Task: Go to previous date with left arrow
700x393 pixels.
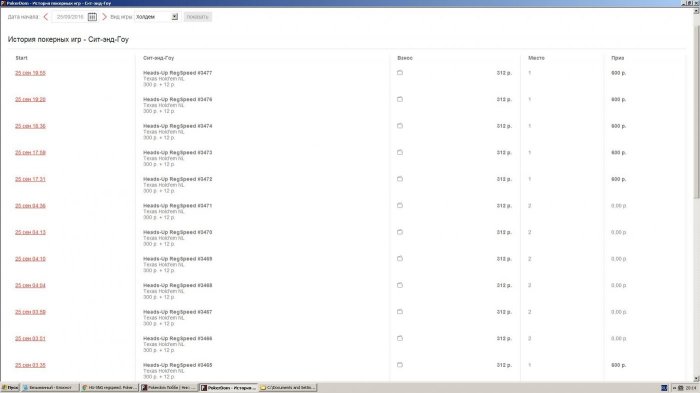Action: pyautogui.click(x=46, y=17)
